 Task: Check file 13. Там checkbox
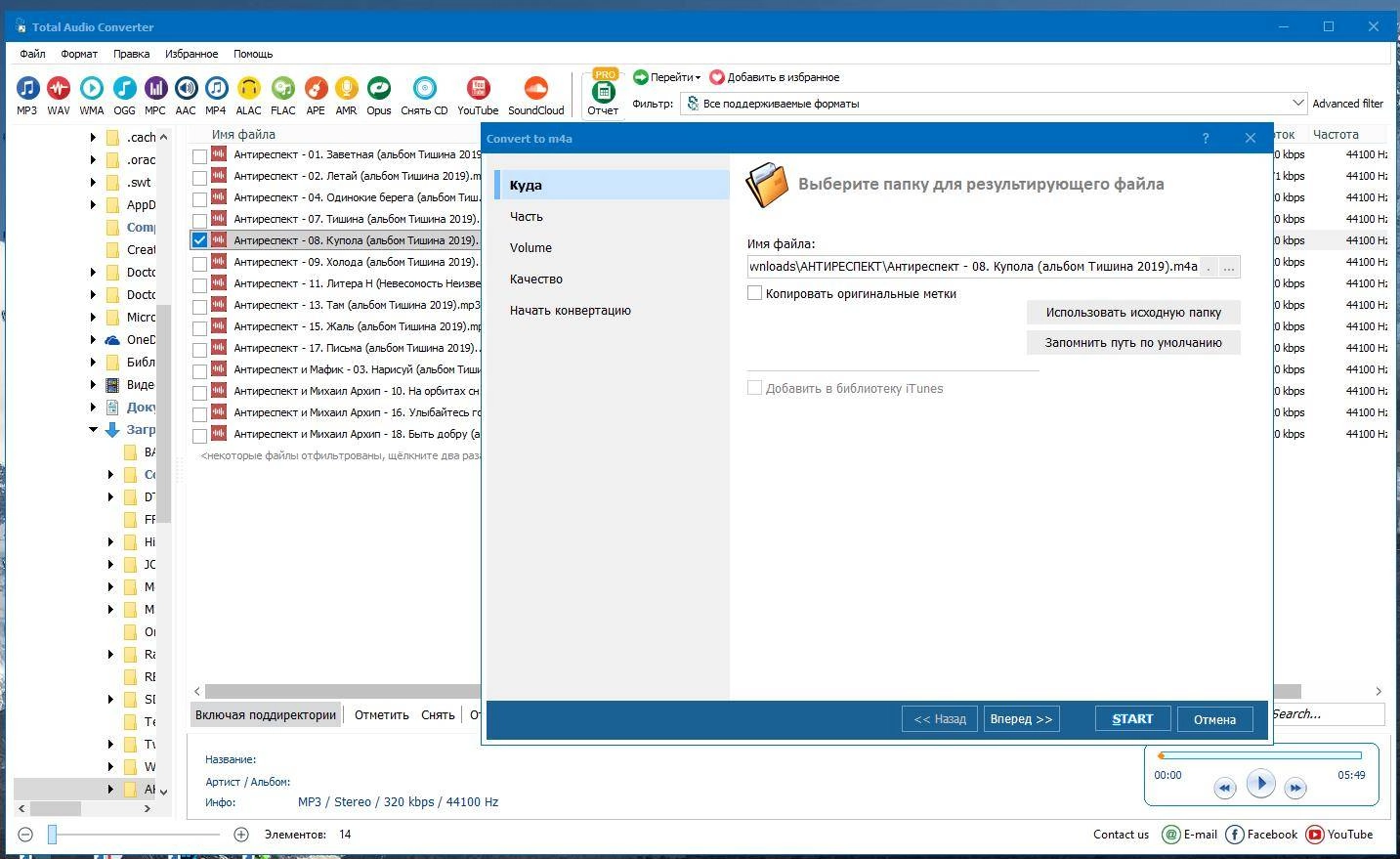click(x=199, y=307)
